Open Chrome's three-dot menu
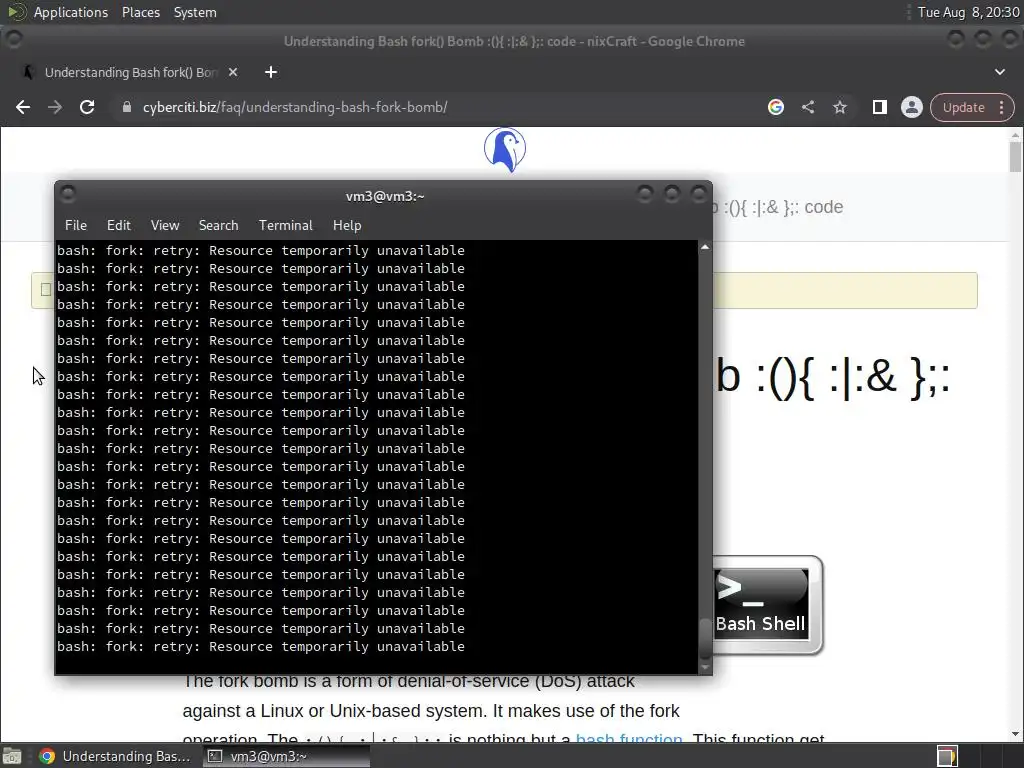Screen dimensions: 1024x768 click(x=1002, y=108)
